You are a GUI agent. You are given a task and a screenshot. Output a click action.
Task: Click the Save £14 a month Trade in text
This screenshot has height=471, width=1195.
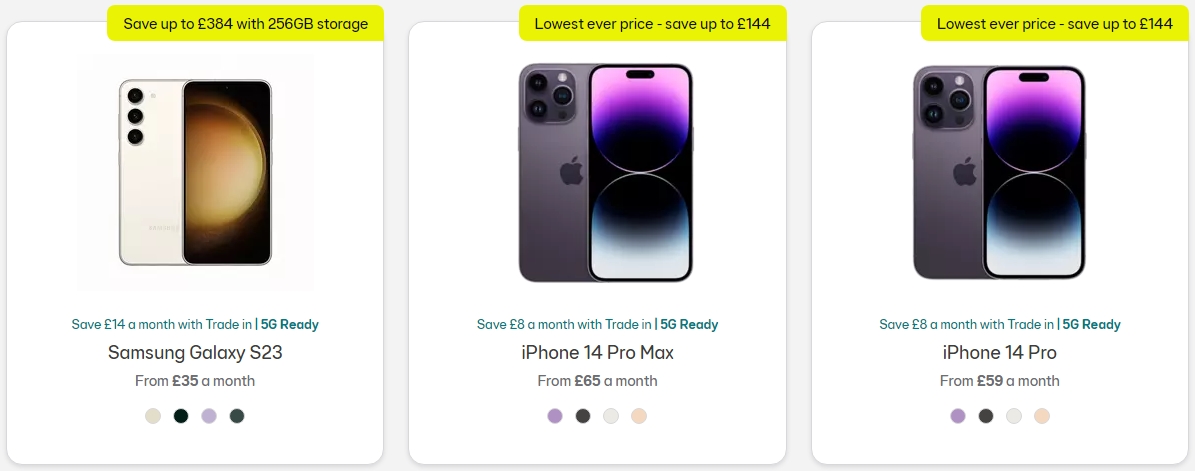pyautogui.click(x=162, y=324)
